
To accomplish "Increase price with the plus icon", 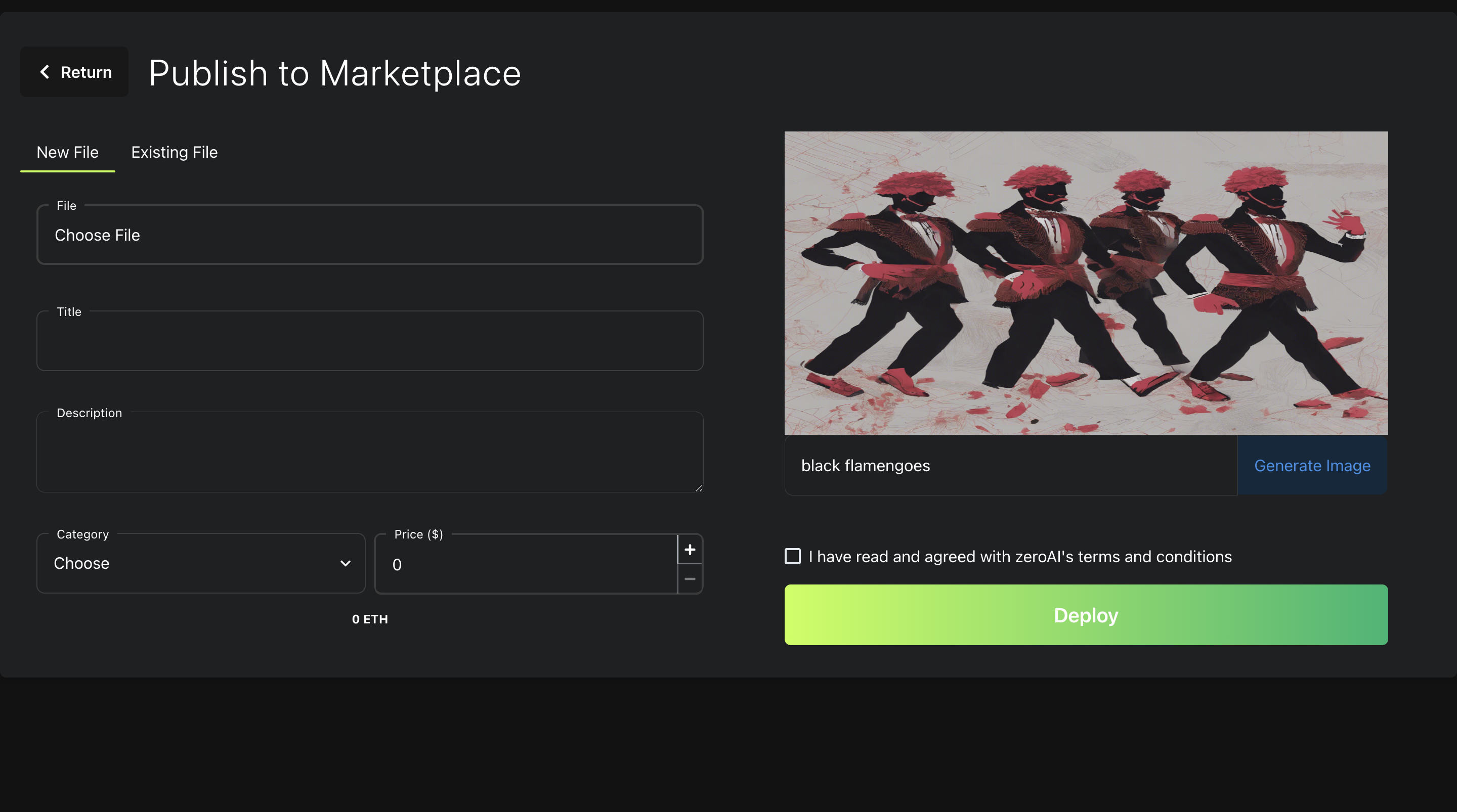I will 690,549.
